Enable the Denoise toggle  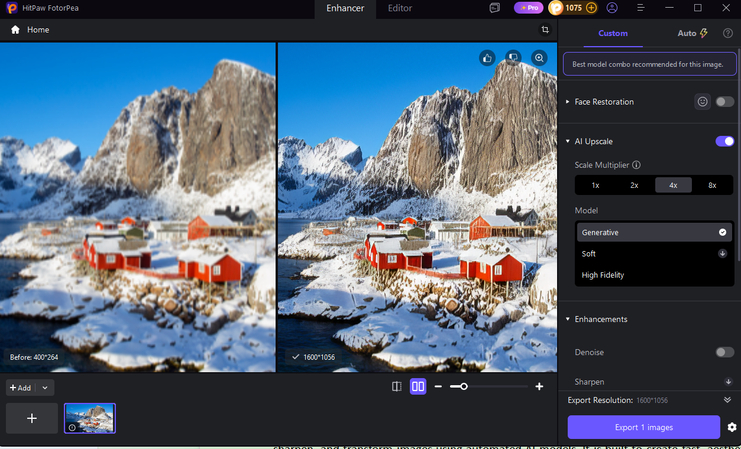click(x=724, y=352)
